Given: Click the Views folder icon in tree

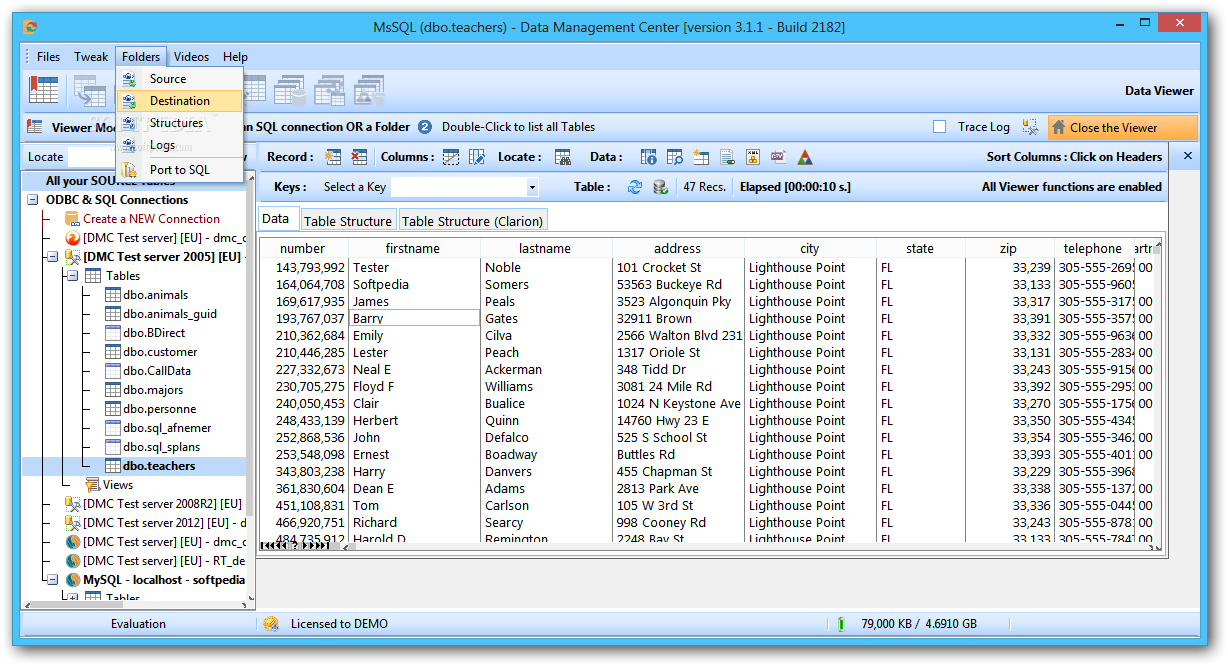Looking at the screenshot, I should (x=93, y=485).
